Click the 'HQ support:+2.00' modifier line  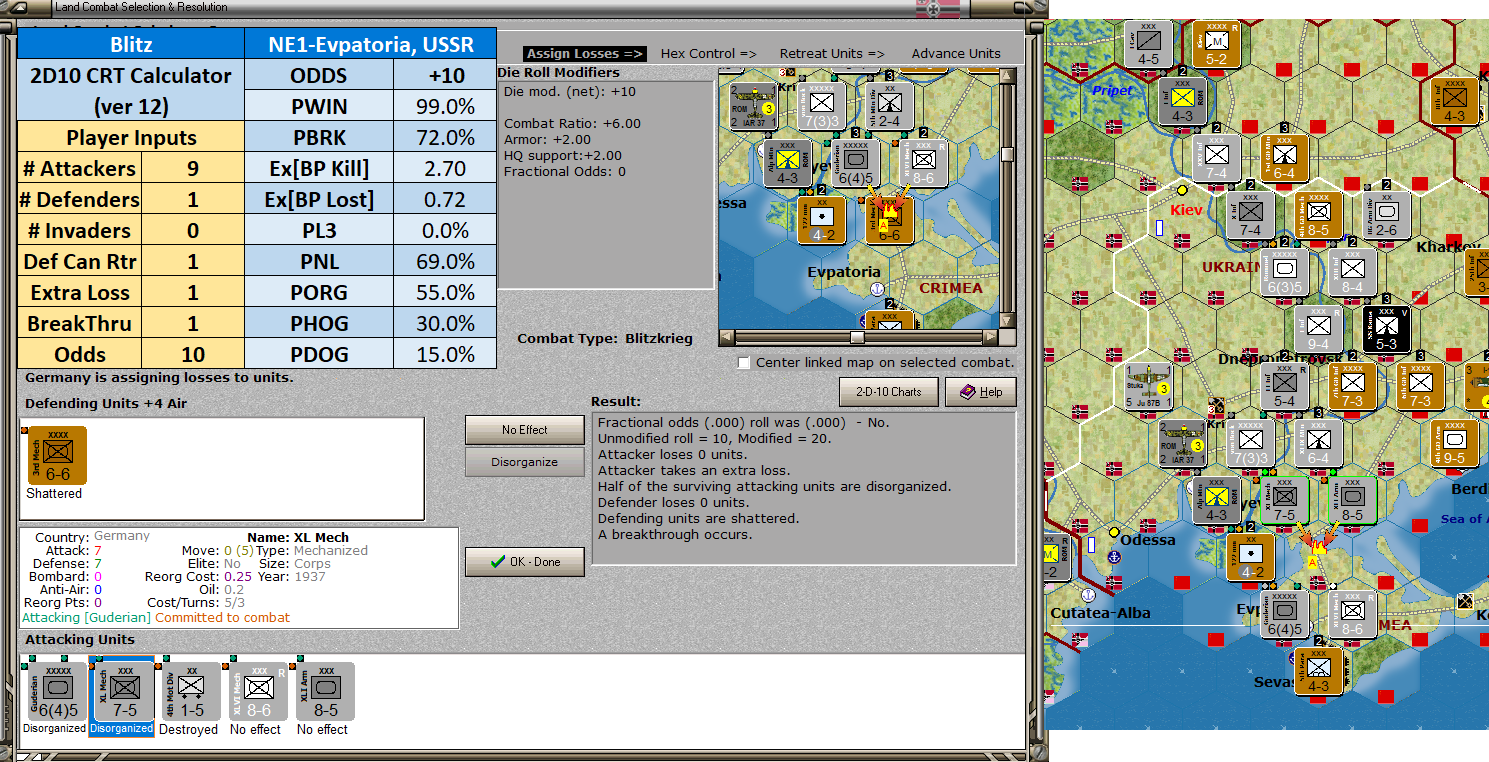[x=562, y=156]
